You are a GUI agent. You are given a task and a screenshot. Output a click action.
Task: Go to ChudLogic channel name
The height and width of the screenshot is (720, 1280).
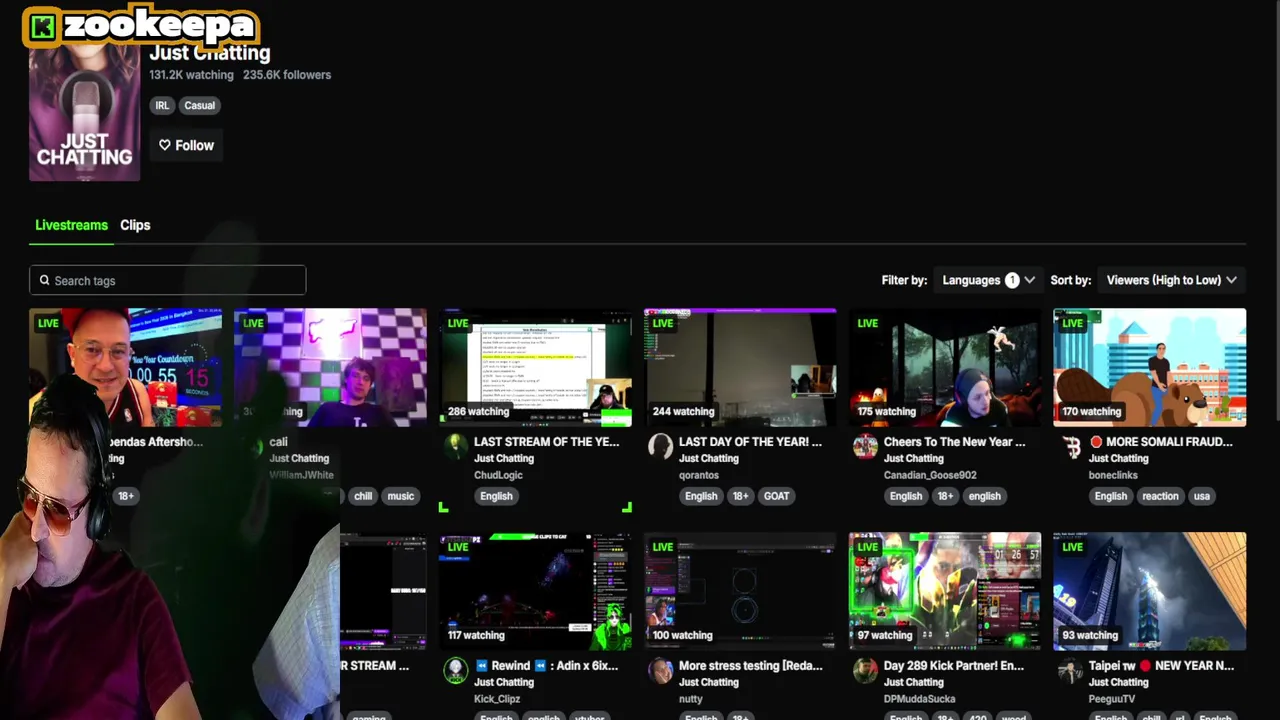coord(499,475)
